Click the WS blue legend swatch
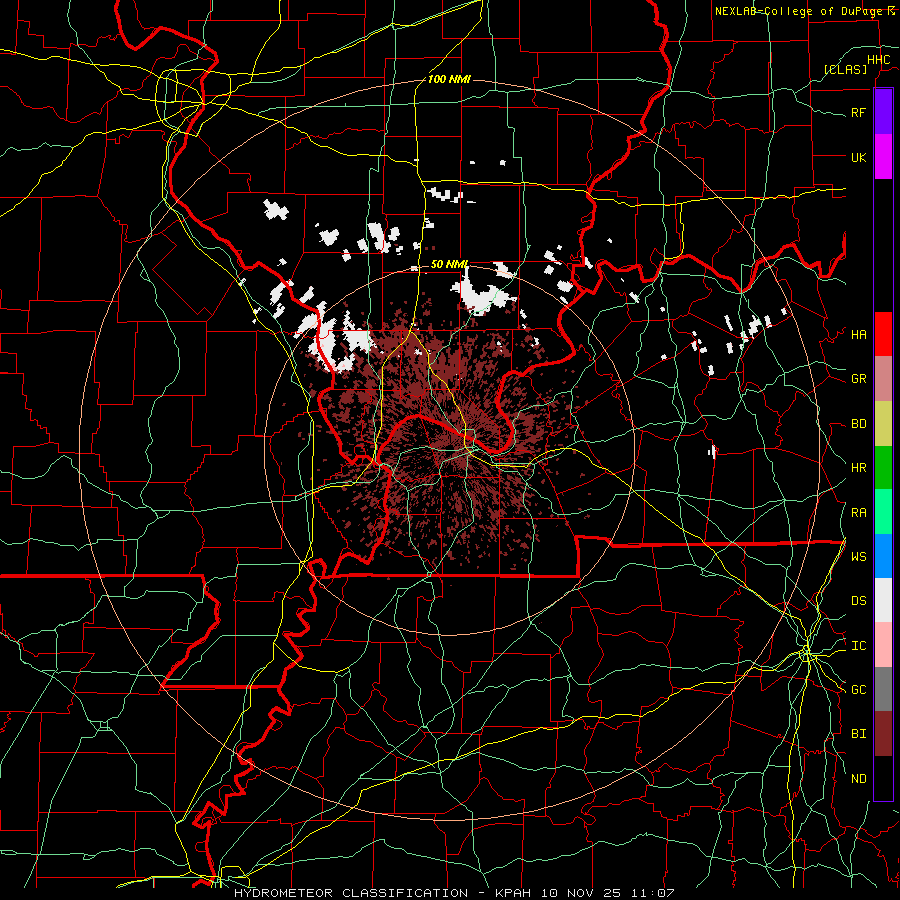 pos(883,556)
